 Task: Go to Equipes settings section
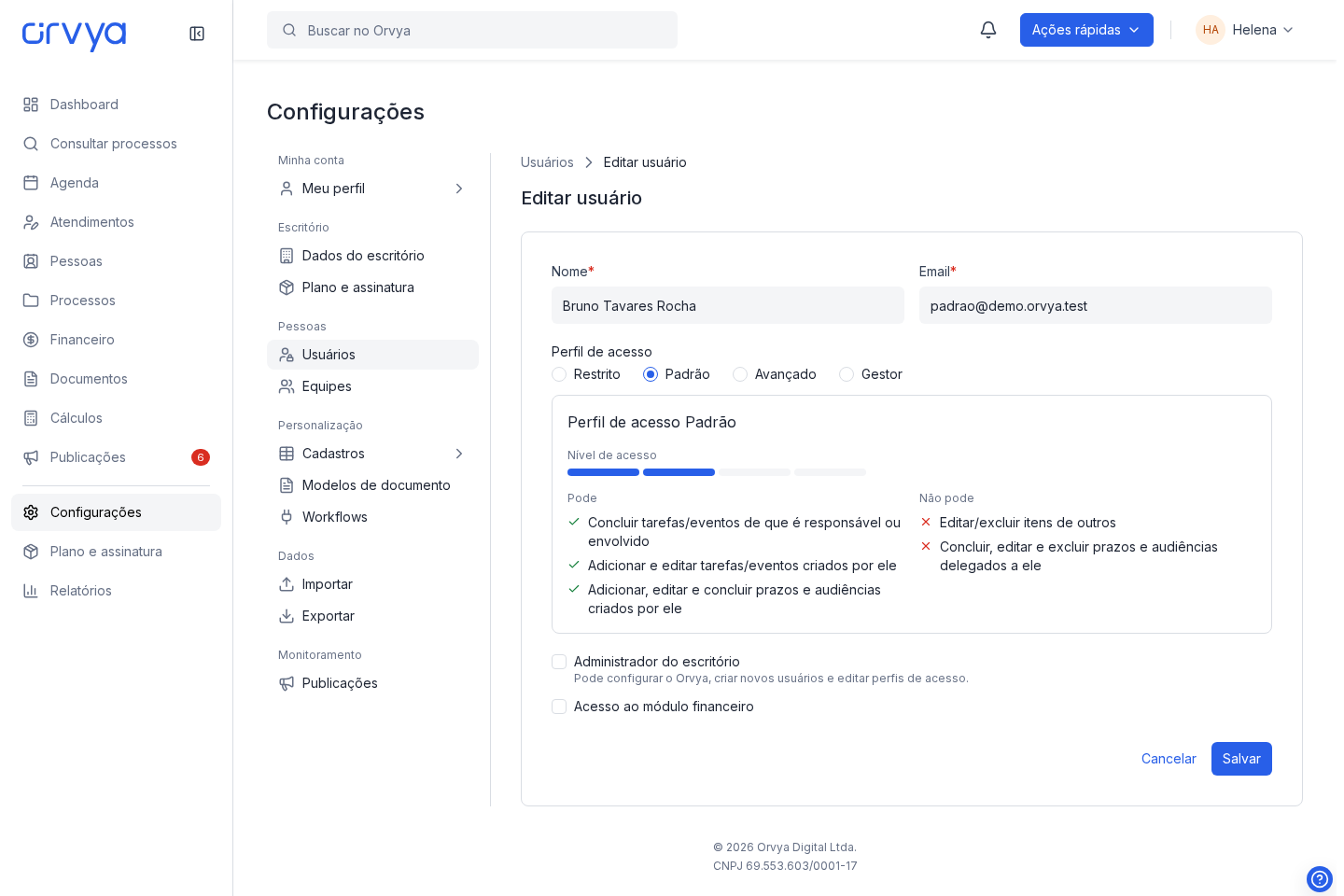[x=372, y=386]
